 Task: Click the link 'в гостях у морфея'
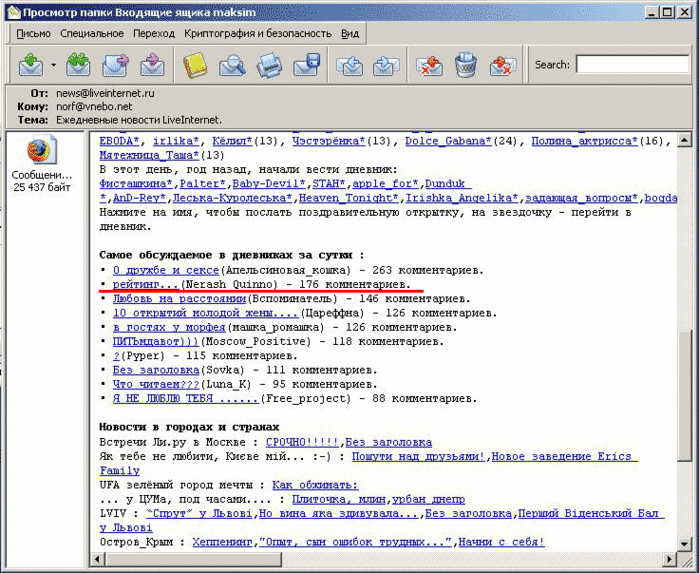point(169,327)
